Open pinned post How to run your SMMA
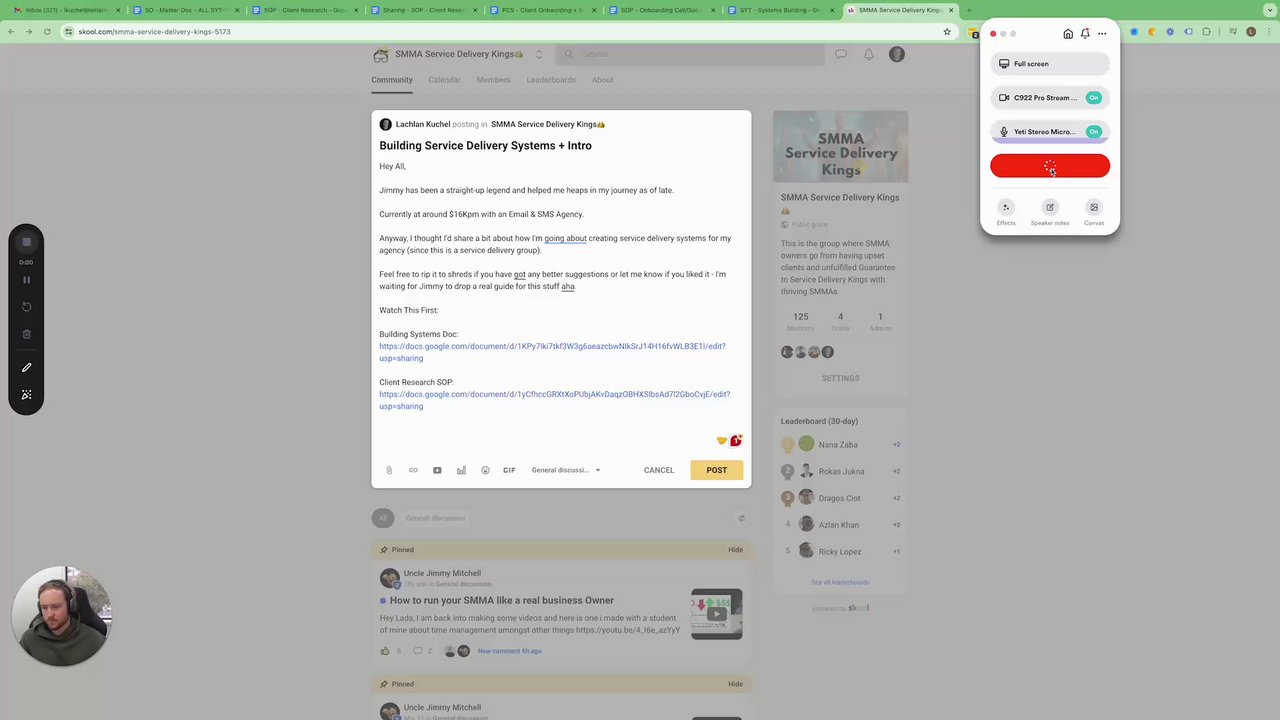 pyautogui.click(x=501, y=600)
